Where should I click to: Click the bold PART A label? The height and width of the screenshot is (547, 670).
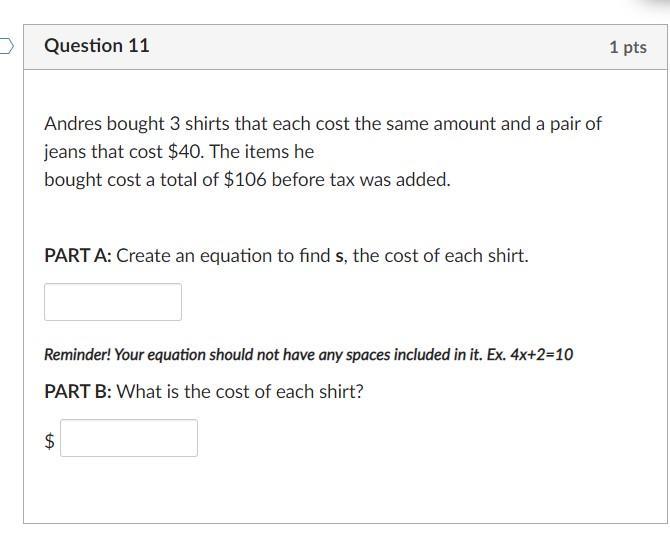tap(78, 256)
